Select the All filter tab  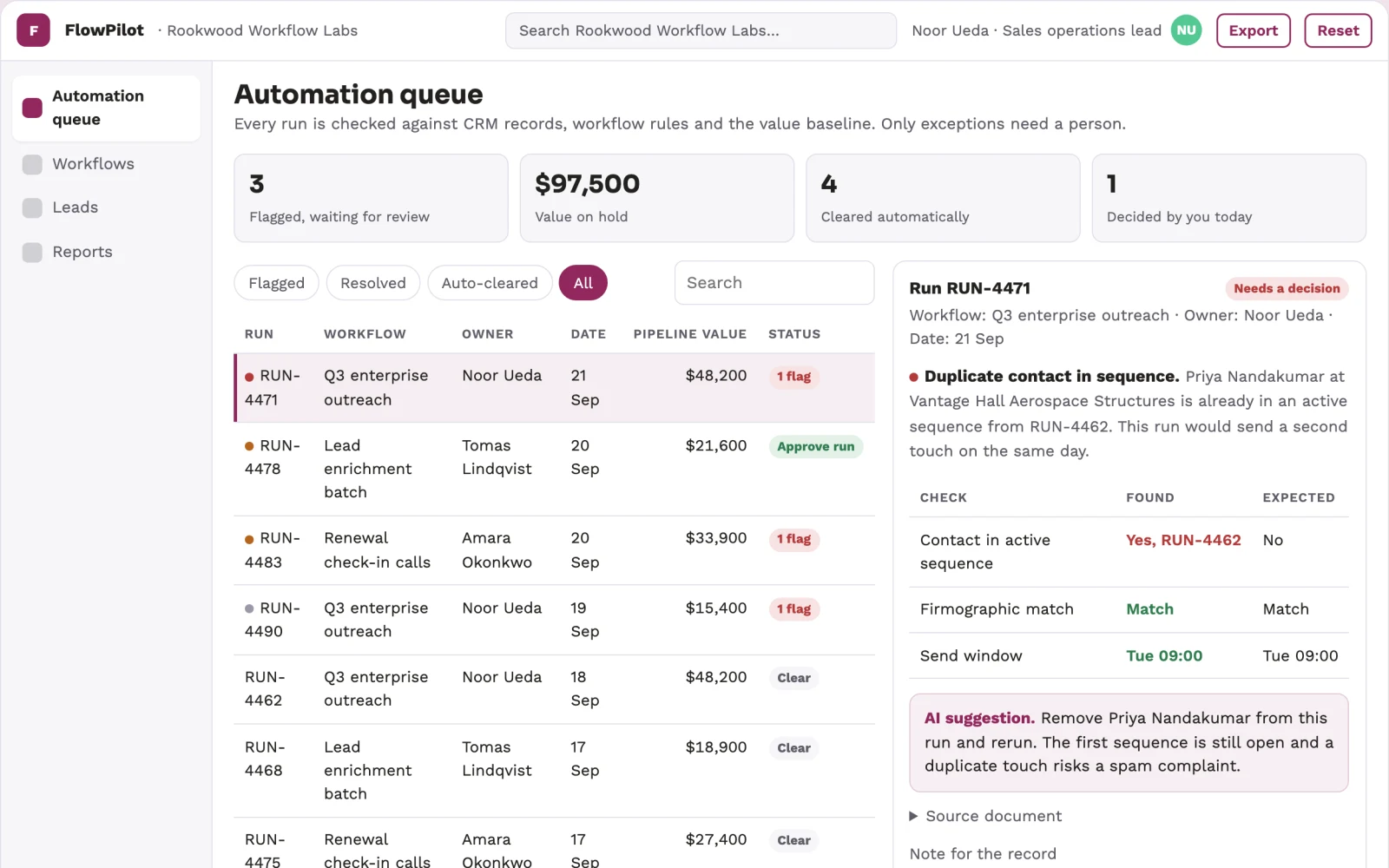click(583, 283)
